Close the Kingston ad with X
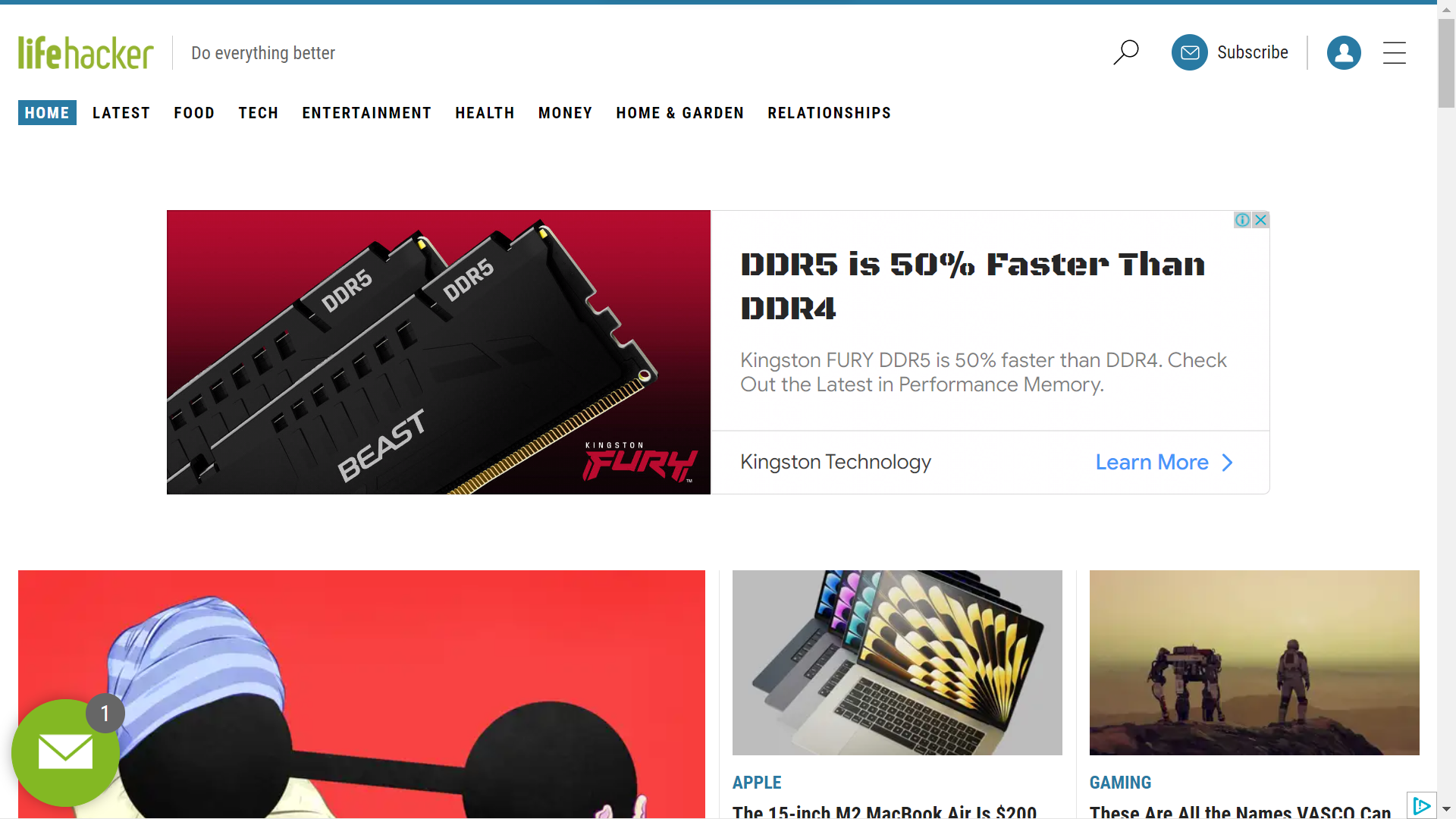1456x819 pixels. pyautogui.click(x=1260, y=220)
